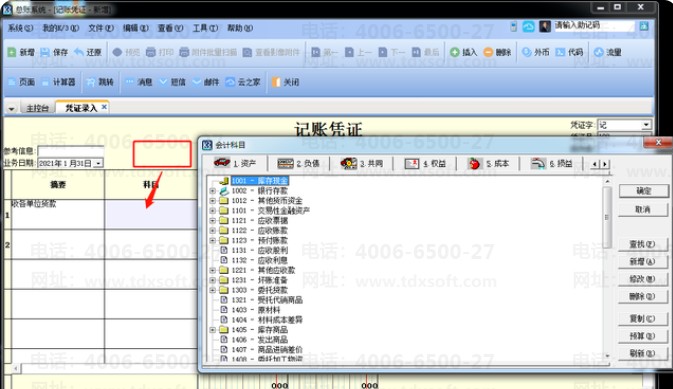Click the 预览 (Preview) toolbar icon
This screenshot has height=389, width=673.
coord(117,52)
